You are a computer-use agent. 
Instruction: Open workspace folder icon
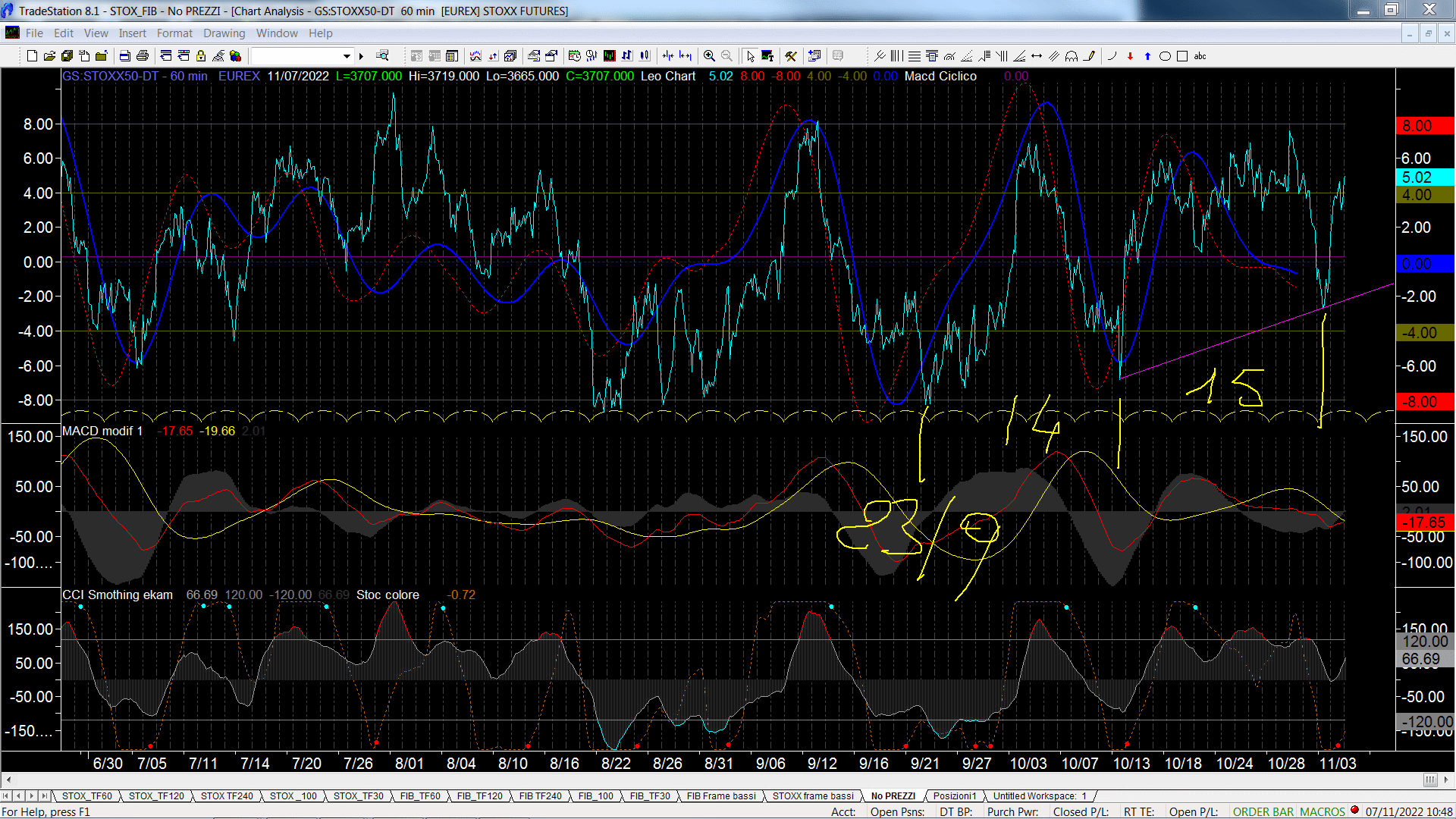coord(49,56)
